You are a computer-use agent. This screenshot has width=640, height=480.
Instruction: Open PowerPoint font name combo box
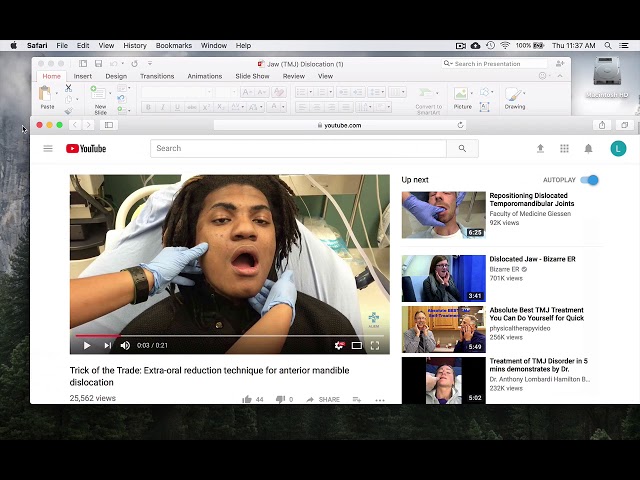pyautogui.click(x=177, y=92)
